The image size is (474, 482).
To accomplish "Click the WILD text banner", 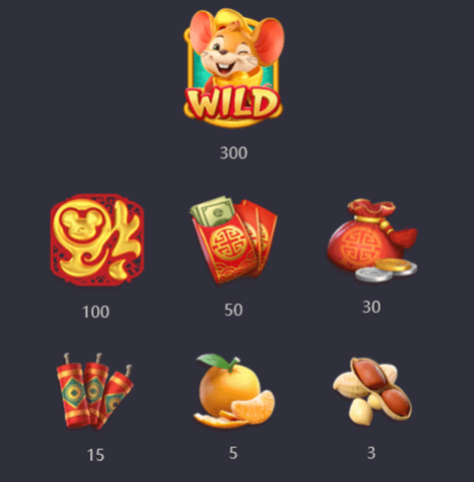I will [233, 102].
